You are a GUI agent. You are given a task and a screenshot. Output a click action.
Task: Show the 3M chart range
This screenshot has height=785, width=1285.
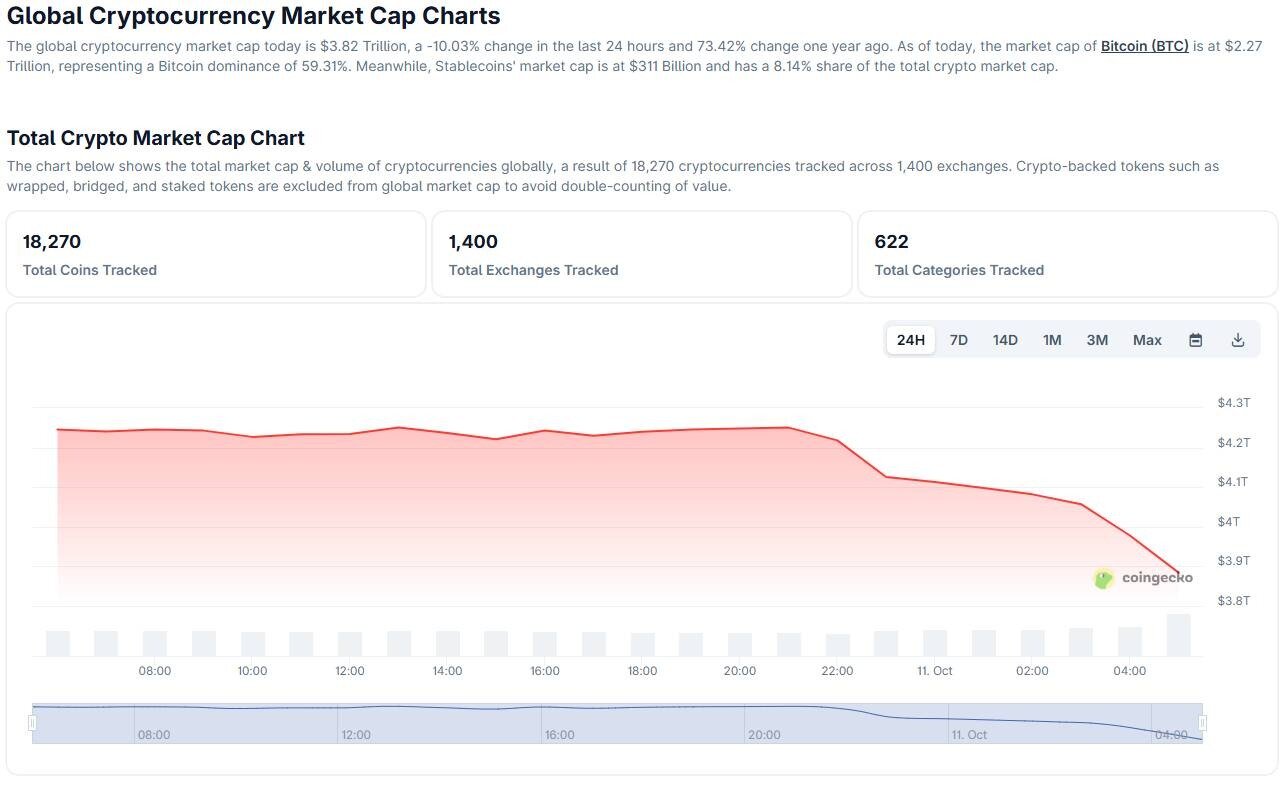tap(1097, 340)
